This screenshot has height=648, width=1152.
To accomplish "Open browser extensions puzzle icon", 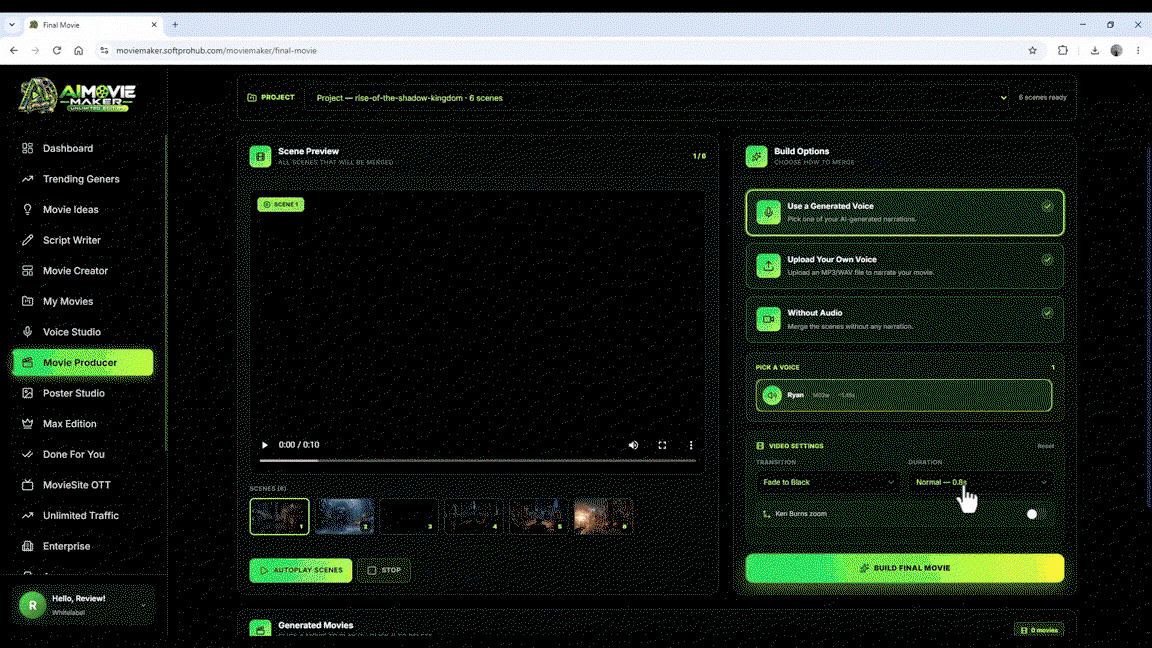I will pyautogui.click(x=1062, y=51).
